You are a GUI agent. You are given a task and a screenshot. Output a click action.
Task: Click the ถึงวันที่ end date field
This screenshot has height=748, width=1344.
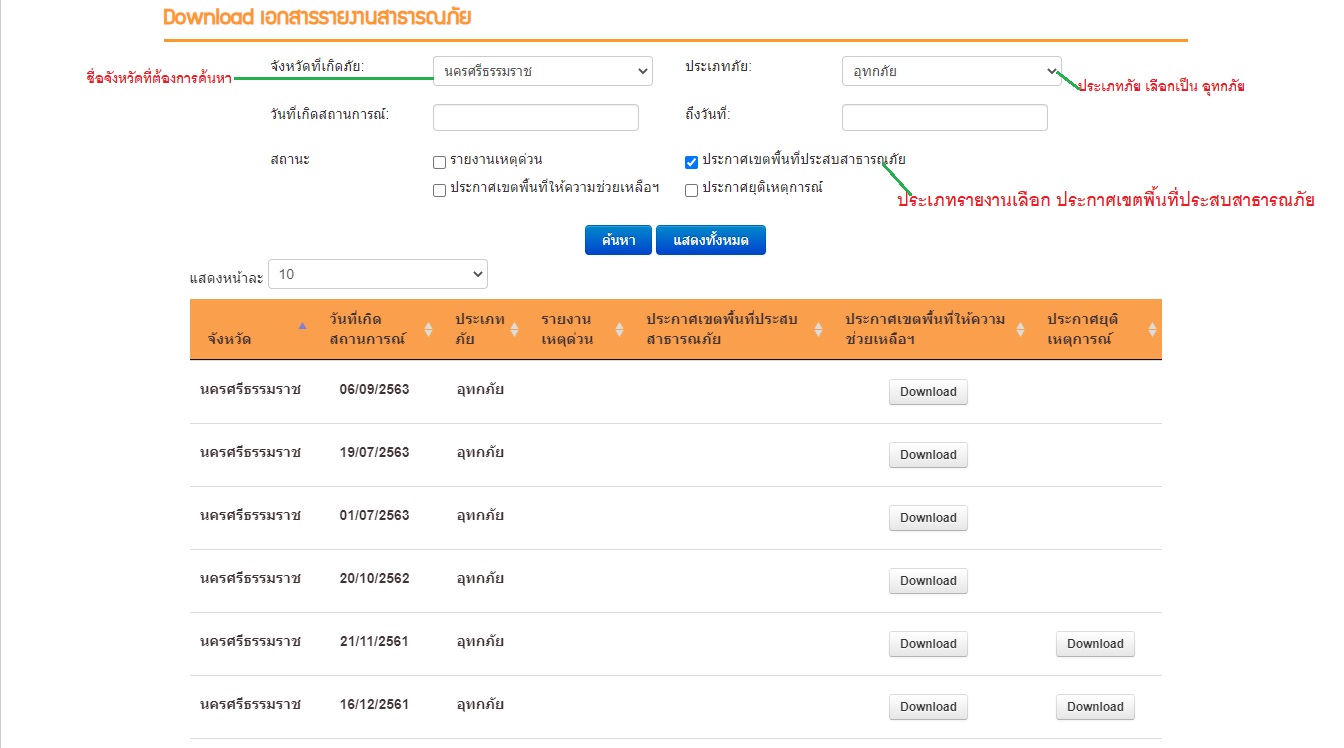pyautogui.click(x=944, y=118)
